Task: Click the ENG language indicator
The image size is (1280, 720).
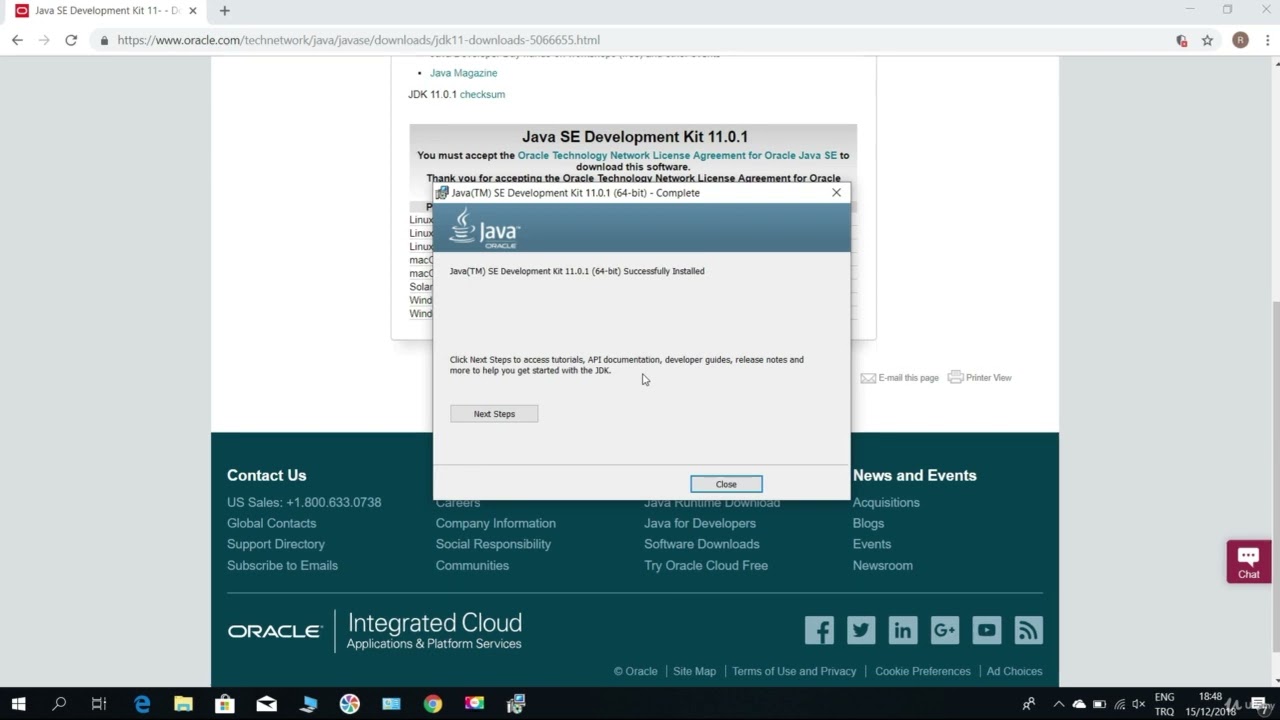Action: pyautogui.click(x=1164, y=697)
